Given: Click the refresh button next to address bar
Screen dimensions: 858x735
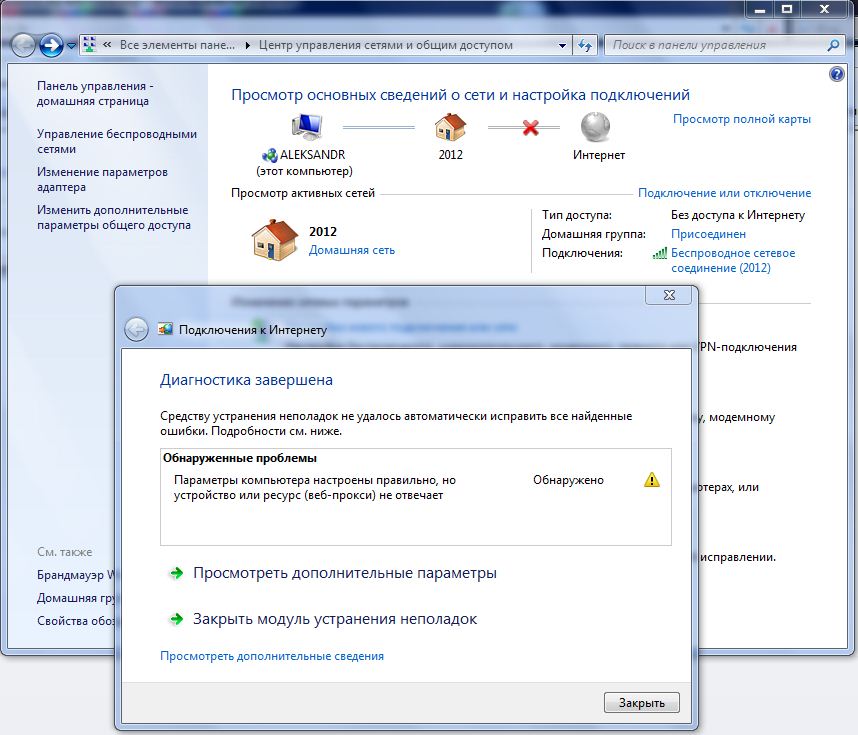Looking at the screenshot, I should tap(586, 45).
